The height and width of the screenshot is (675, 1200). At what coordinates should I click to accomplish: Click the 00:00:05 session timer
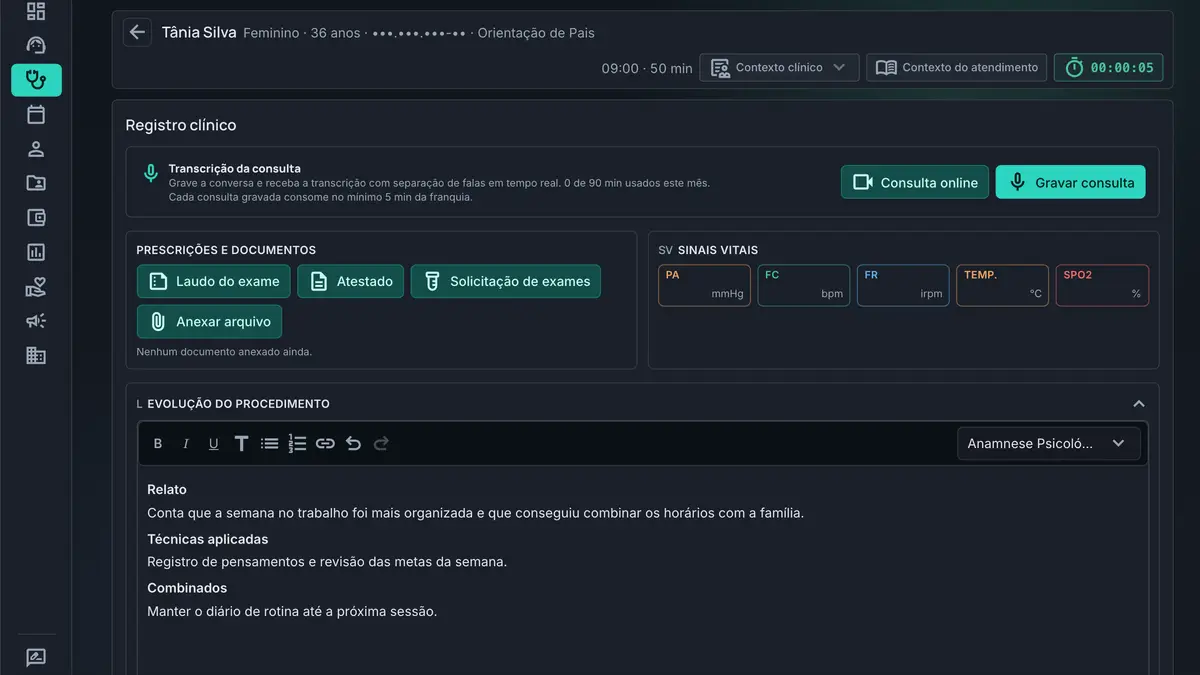pos(1108,68)
